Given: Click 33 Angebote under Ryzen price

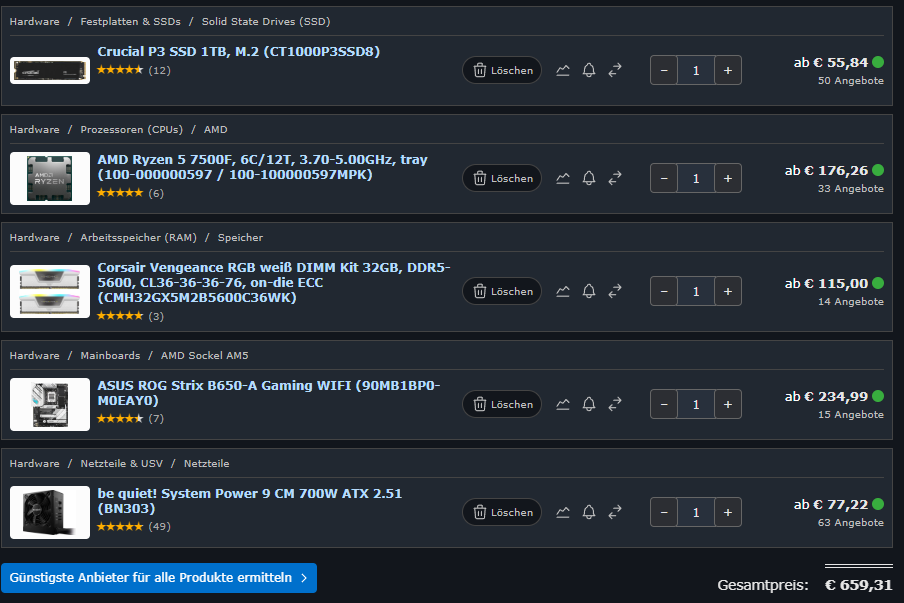Looking at the screenshot, I should click(850, 189).
